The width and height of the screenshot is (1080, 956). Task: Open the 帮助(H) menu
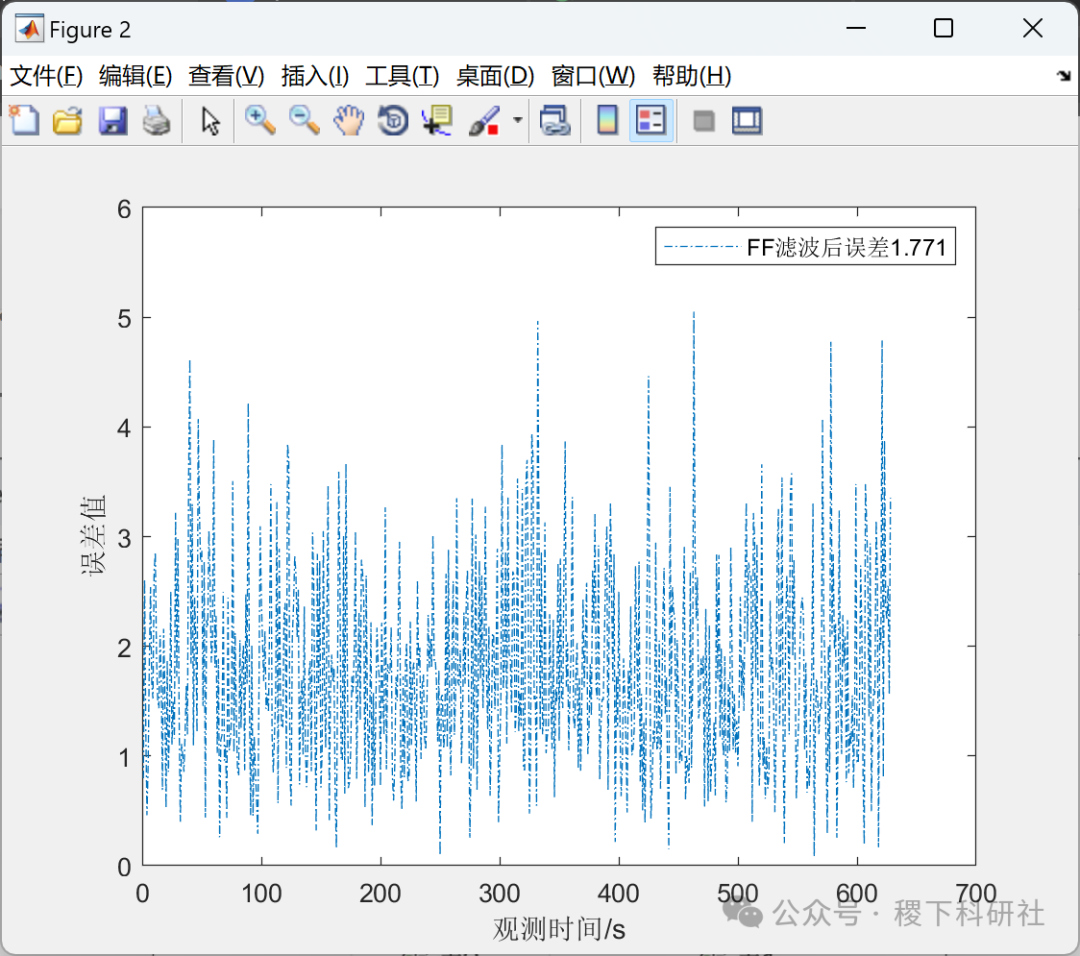[x=692, y=76]
